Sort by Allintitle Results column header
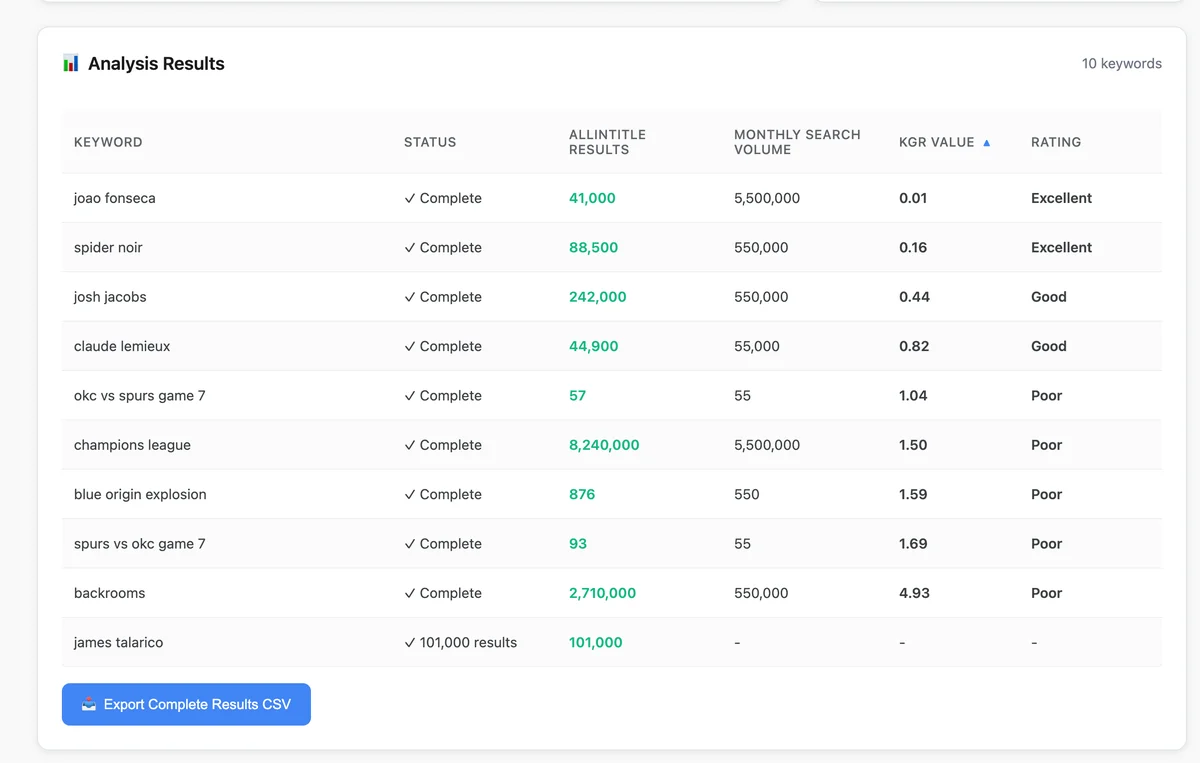This screenshot has width=1200, height=763. (x=607, y=142)
